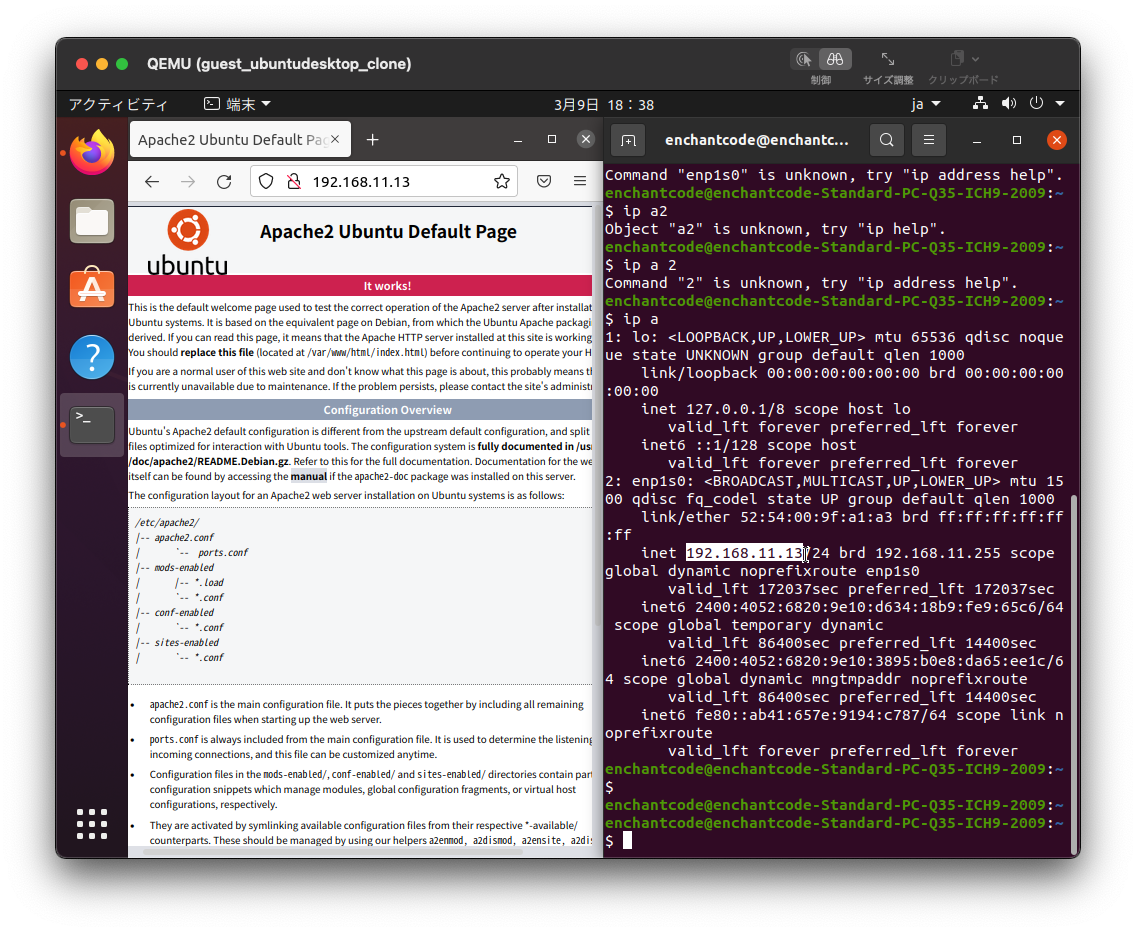Expand the system menu arrow
The height and width of the screenshot is (932, 1136).
point(1061,104)
